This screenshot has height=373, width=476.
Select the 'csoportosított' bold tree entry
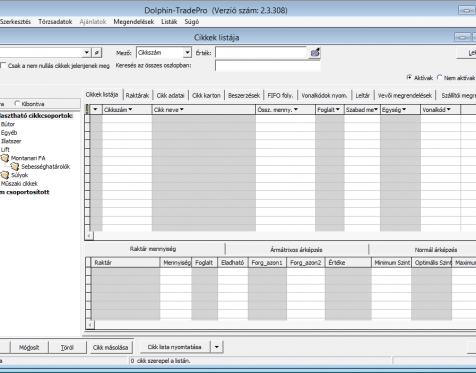click(x=25, y=192)
